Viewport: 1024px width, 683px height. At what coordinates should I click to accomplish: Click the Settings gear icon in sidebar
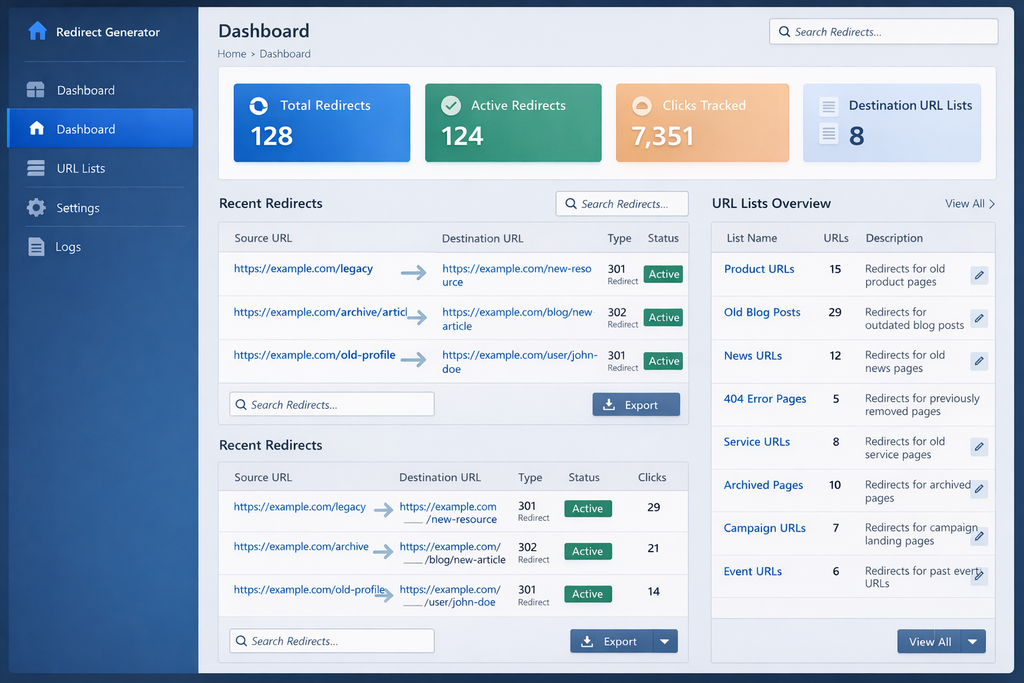point(36,208)
